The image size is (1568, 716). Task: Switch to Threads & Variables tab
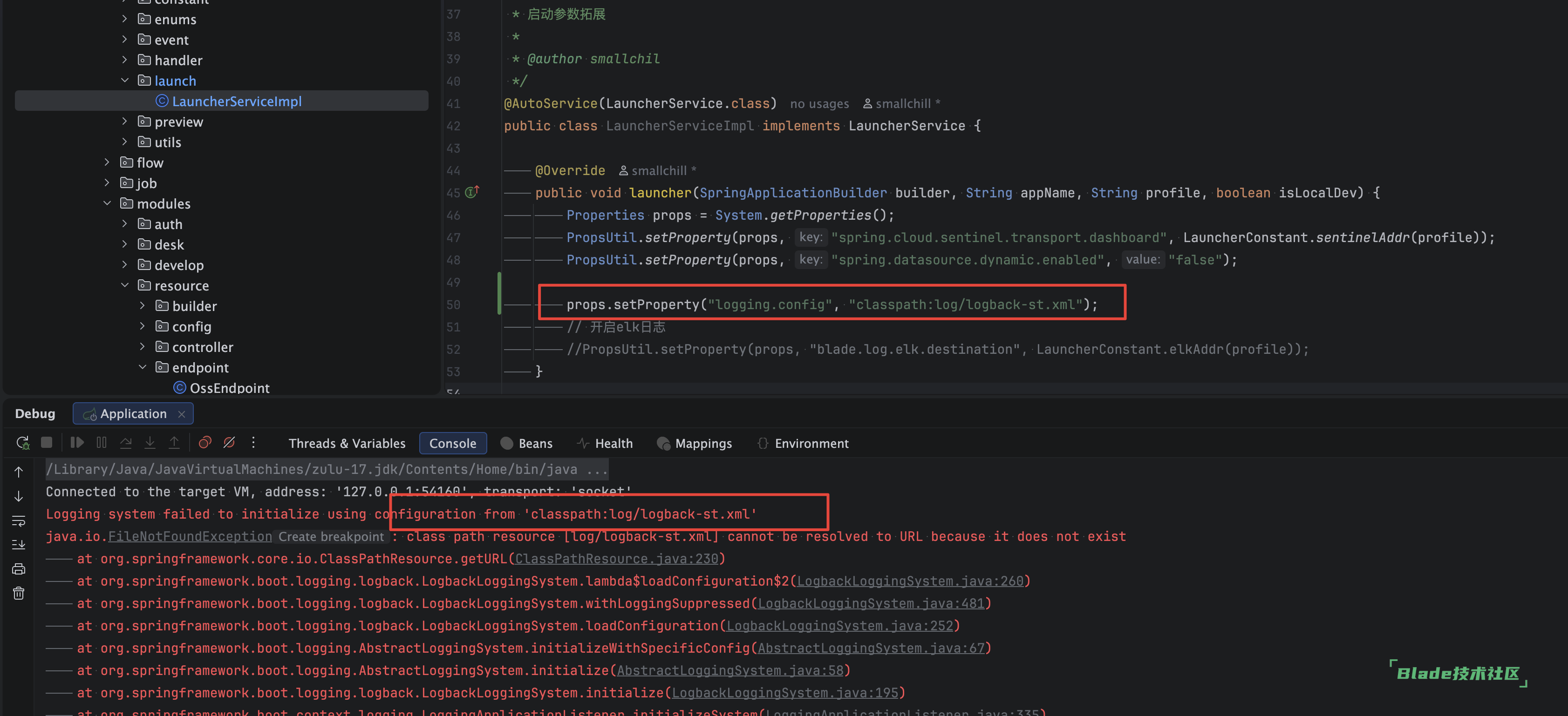(x=347, y=444)
